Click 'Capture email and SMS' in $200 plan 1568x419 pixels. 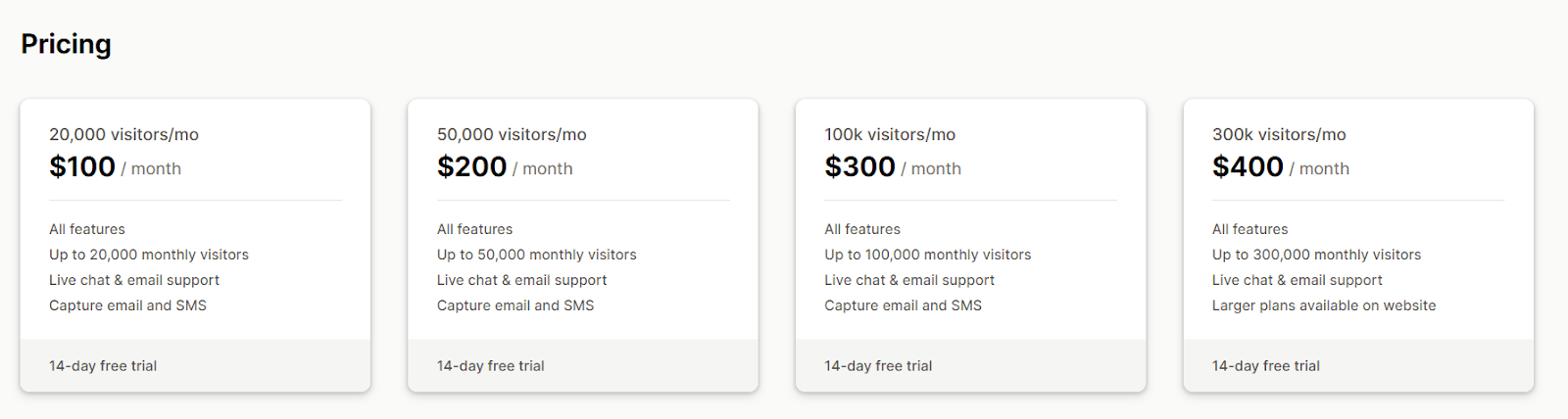tap(515, 305)
